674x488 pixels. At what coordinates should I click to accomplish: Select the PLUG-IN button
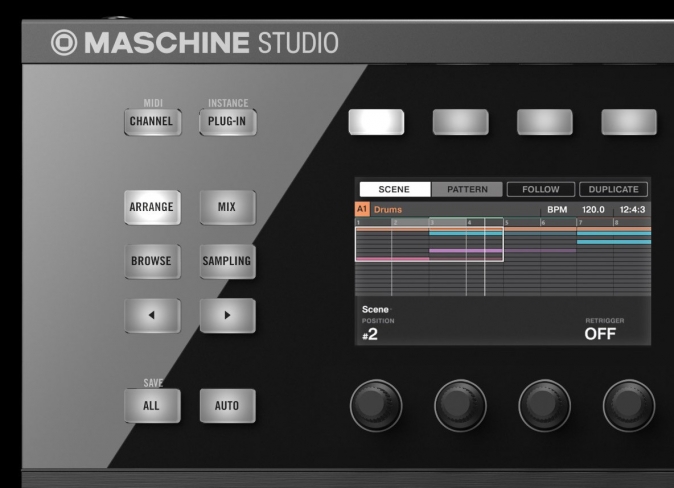tap(228, 122)
